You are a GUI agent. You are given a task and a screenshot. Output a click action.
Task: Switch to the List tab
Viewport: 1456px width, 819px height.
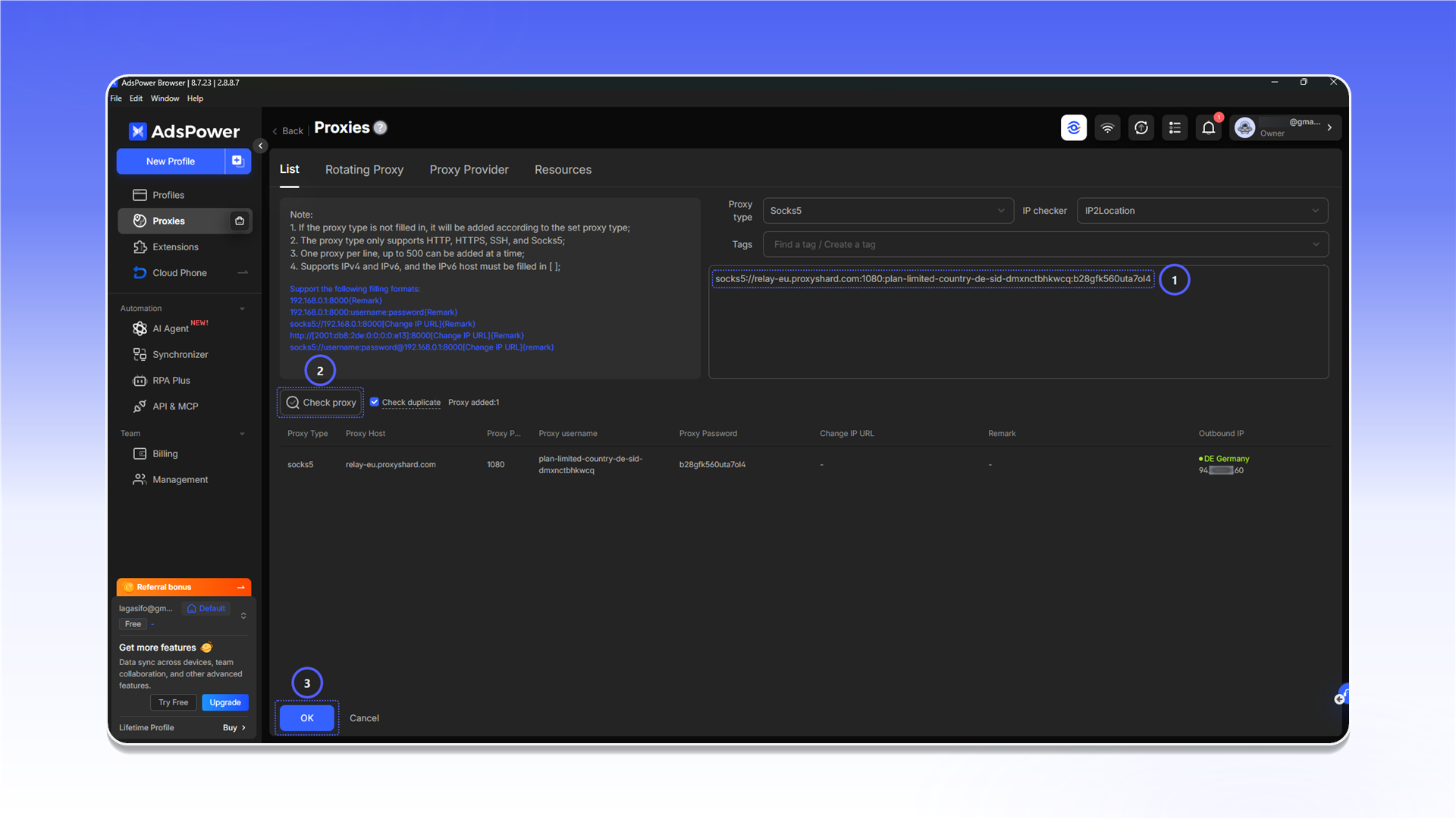pos(289,169)
